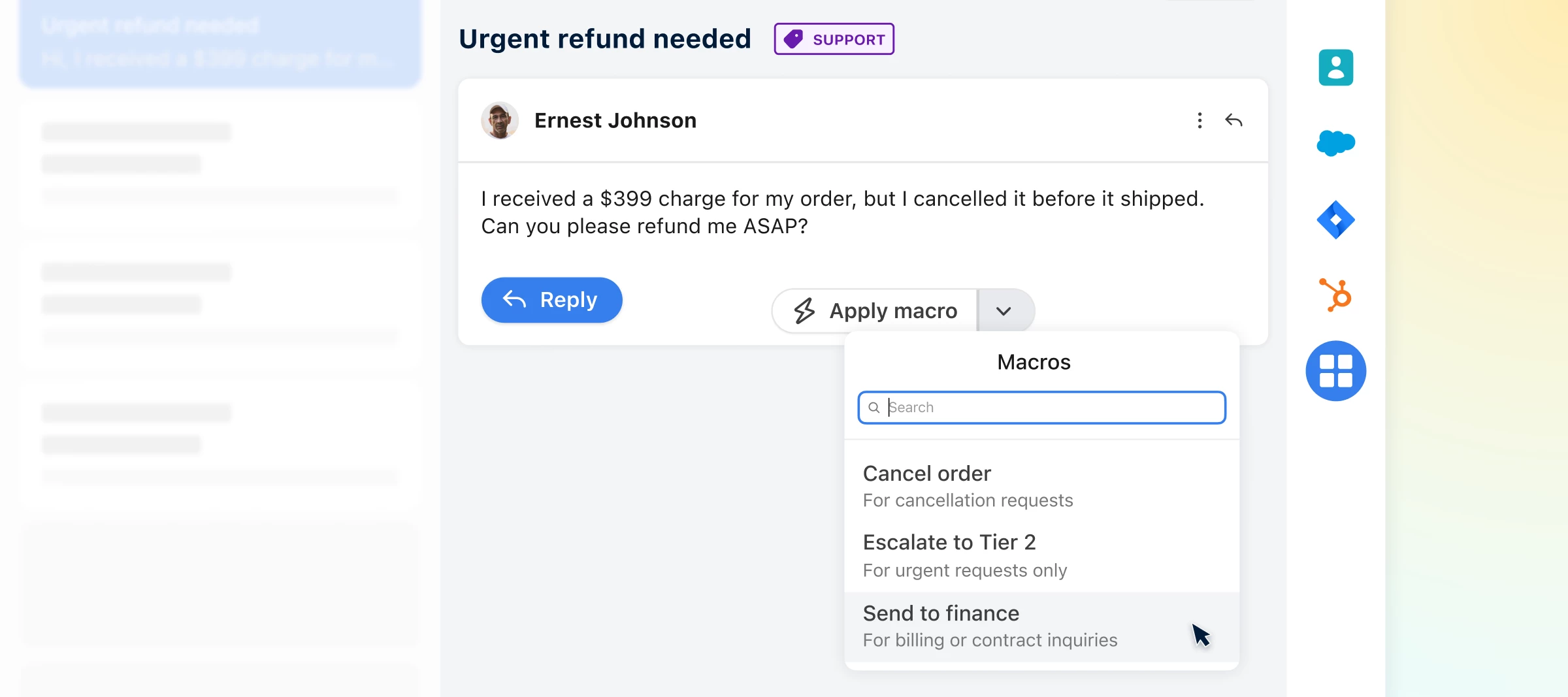The height and width of the screenshot is (697, 1568).
Task: Click the SUPPORT tag badge
Action: coord(834,39)
